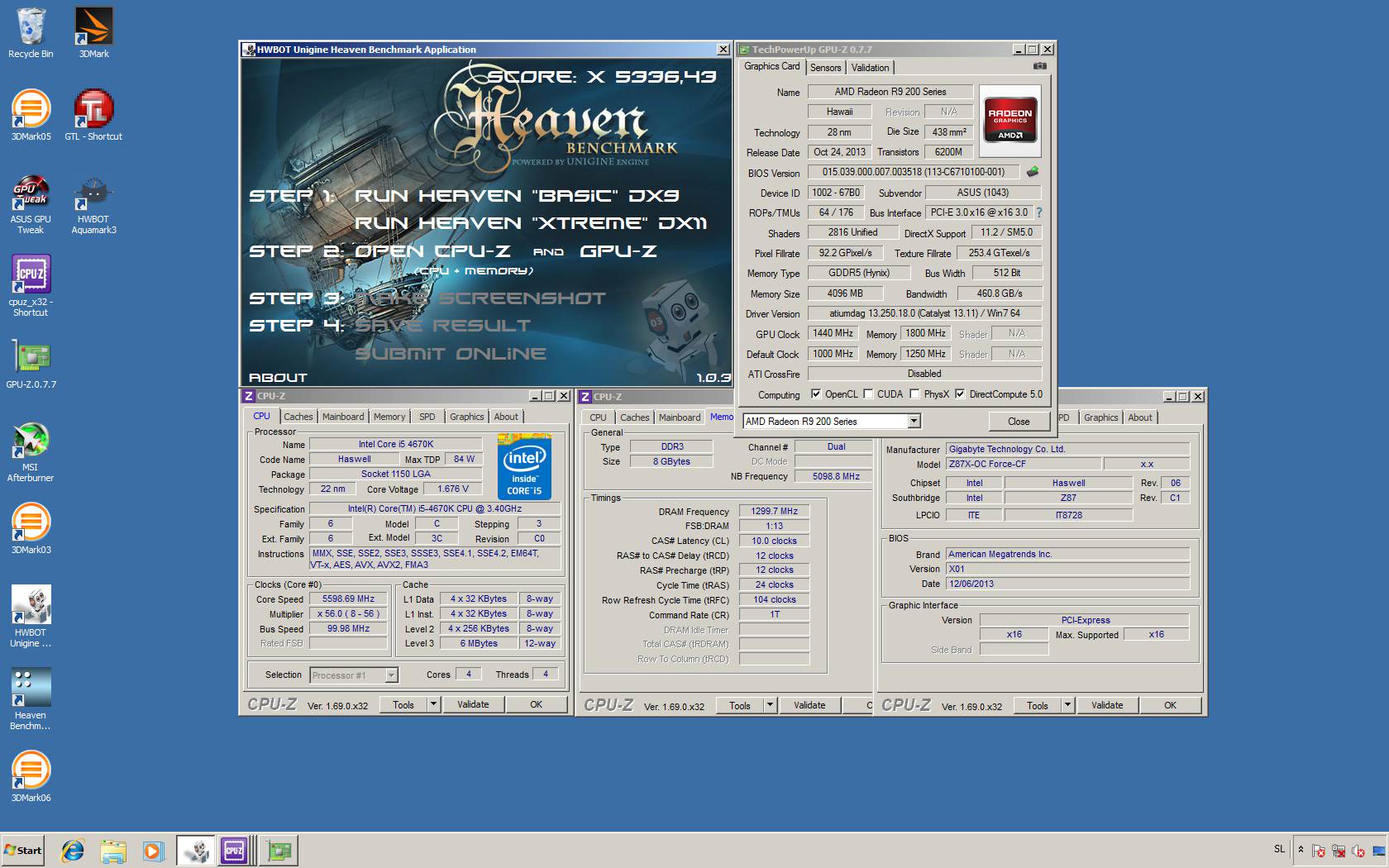Open the Recycle Bin desktop icon
This screenshot has width=1389, height=868.
tap(31, 33)
